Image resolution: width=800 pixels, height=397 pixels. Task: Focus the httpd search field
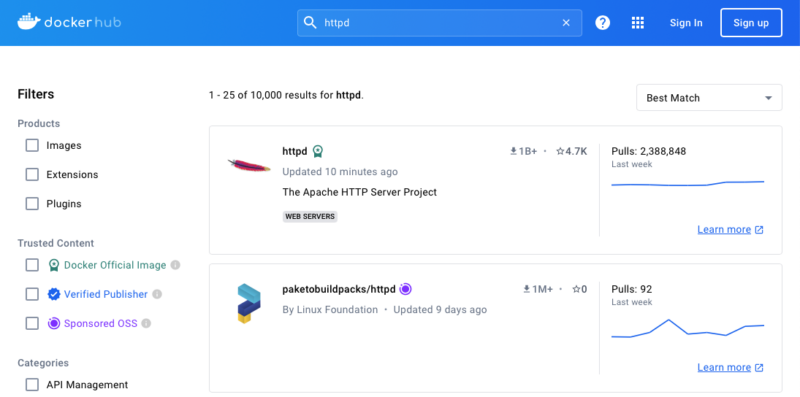pyautogui.click(x=439, y=23)
